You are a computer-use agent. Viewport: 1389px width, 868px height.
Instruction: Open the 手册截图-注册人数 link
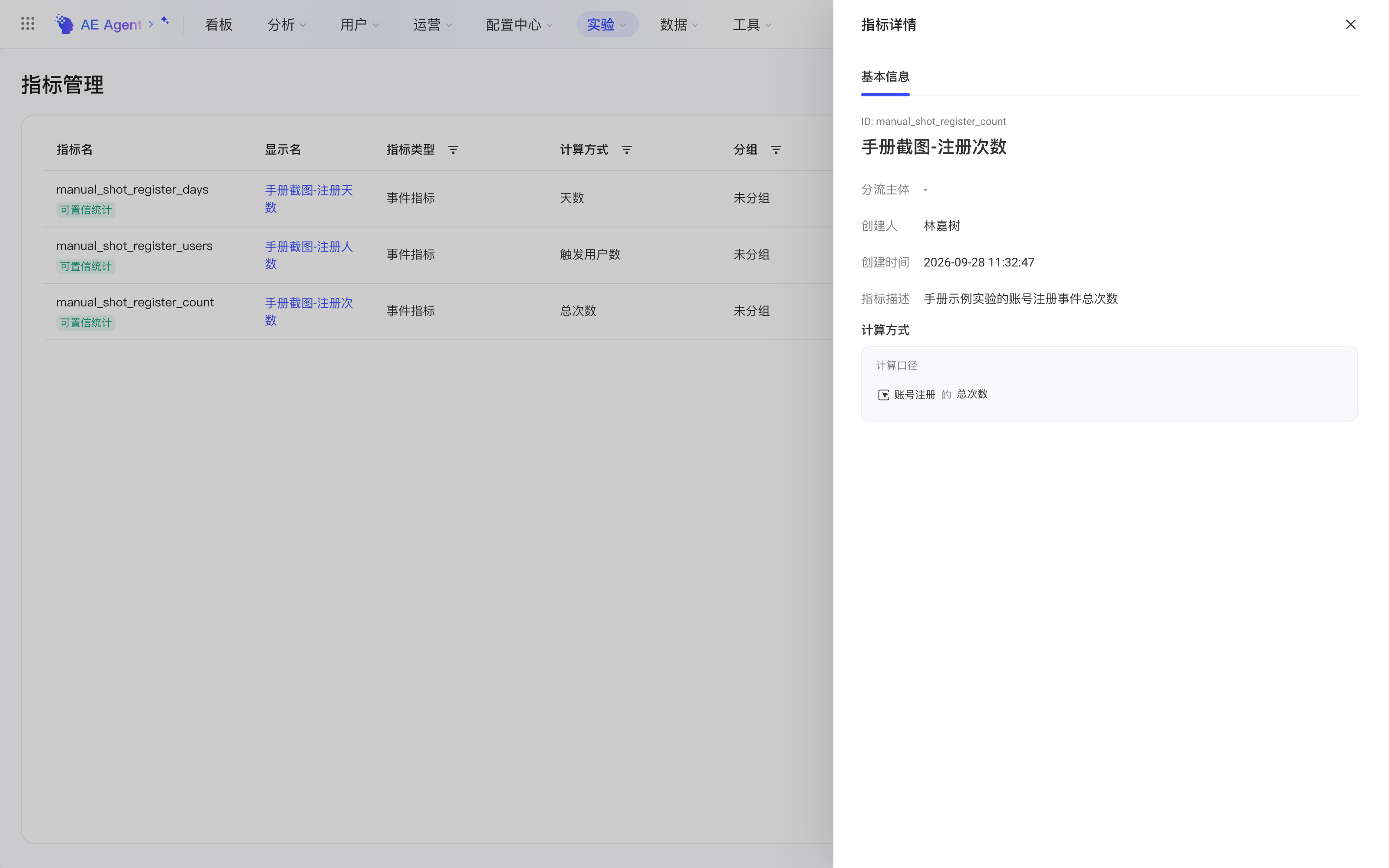[x=309, y=255]
